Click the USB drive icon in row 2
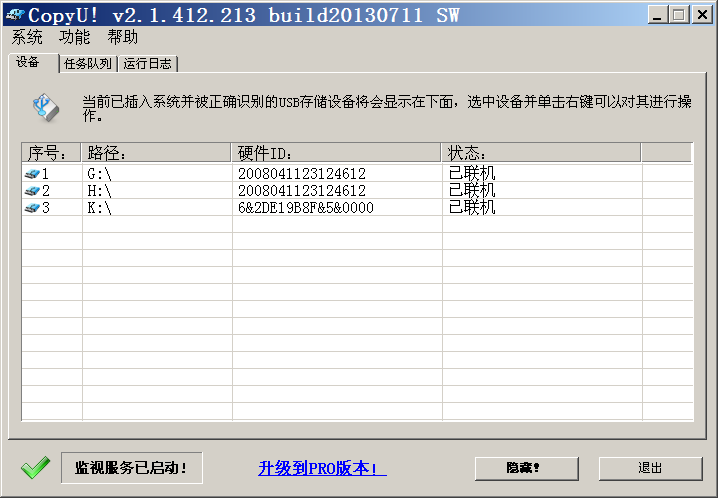This screenshot has width=718, height=498. pos(32,191)
